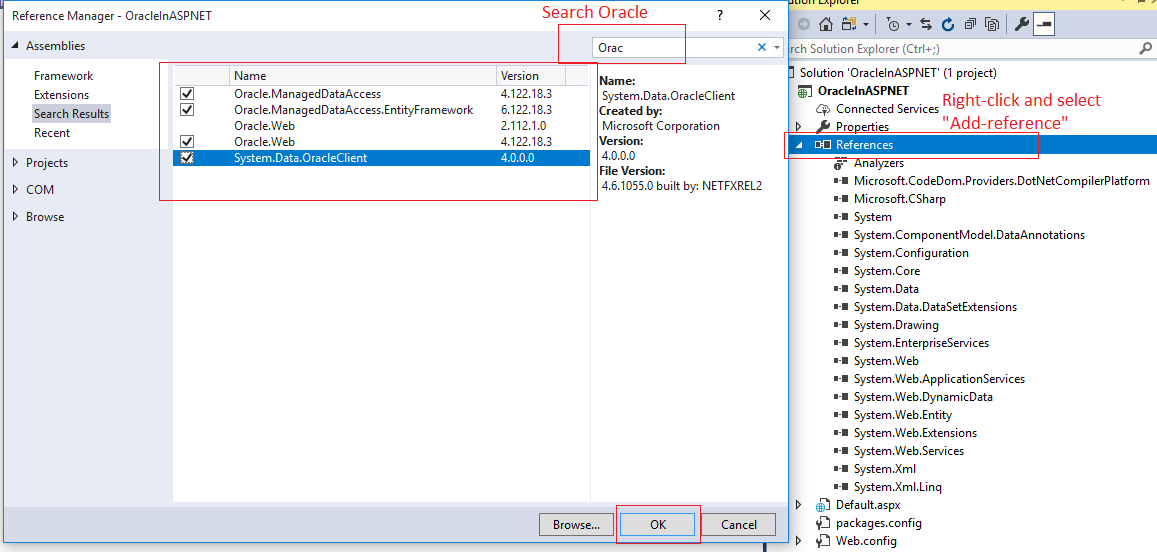This screenshot has width=1157, height=552.
Task: Select System.Data.DataSetExtensions reference
Action: [935, 306]
